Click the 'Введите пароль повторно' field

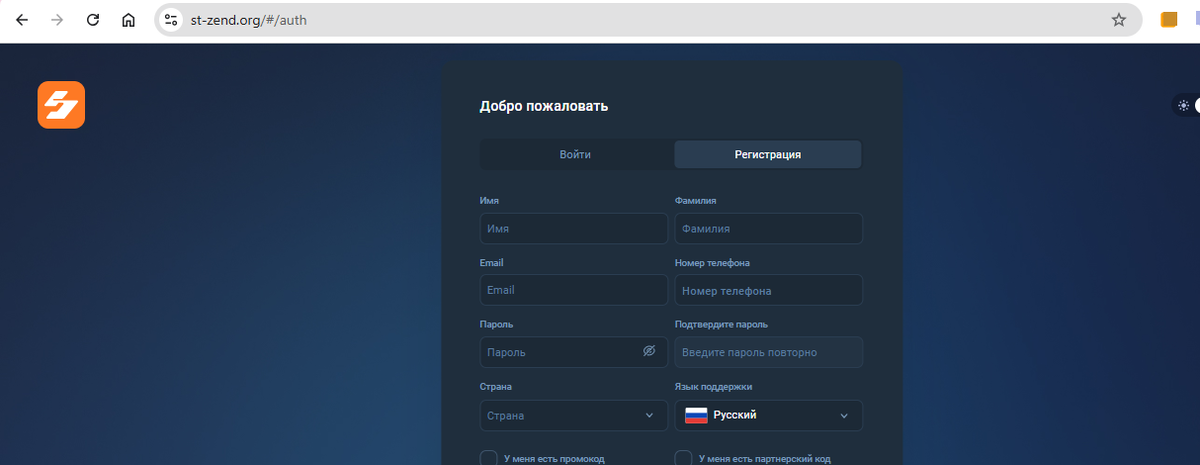tap(769, 352)
